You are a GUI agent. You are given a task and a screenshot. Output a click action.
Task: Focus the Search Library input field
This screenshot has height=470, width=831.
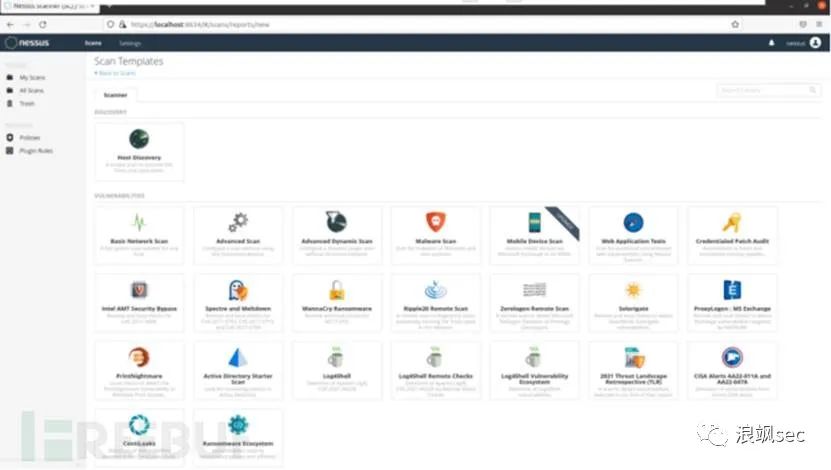coord(769,91)
